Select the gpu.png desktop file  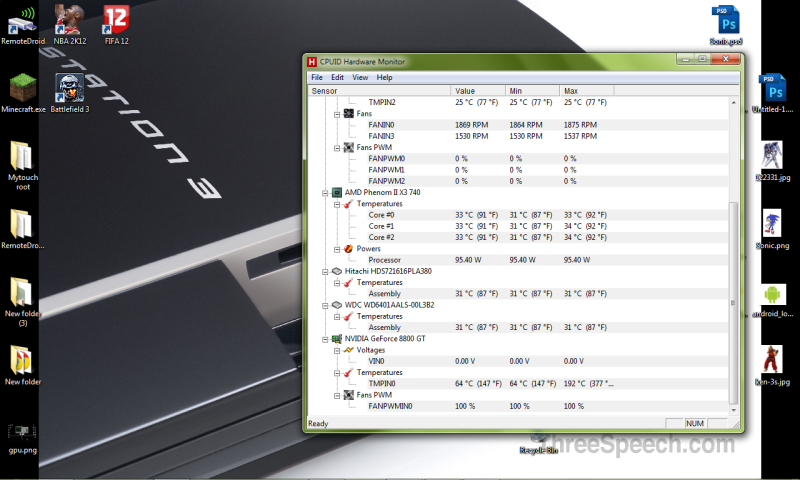point(22,439)
